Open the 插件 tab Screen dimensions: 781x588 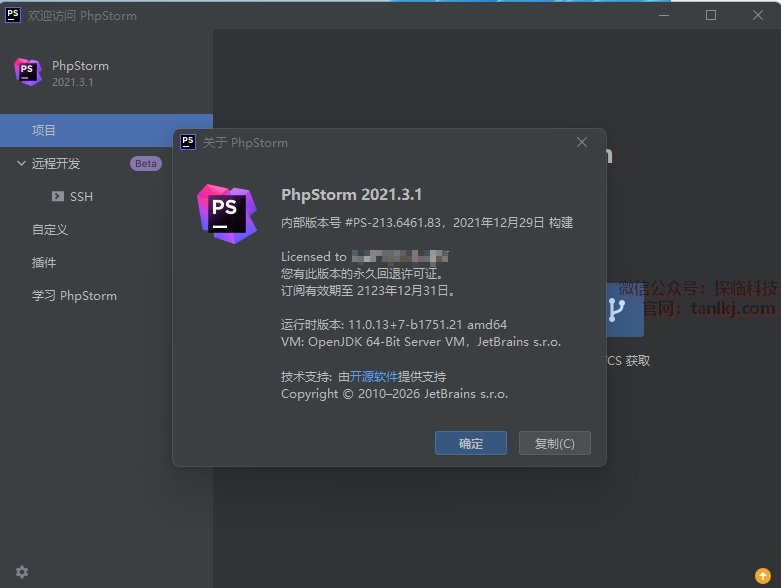pos(44,262)
